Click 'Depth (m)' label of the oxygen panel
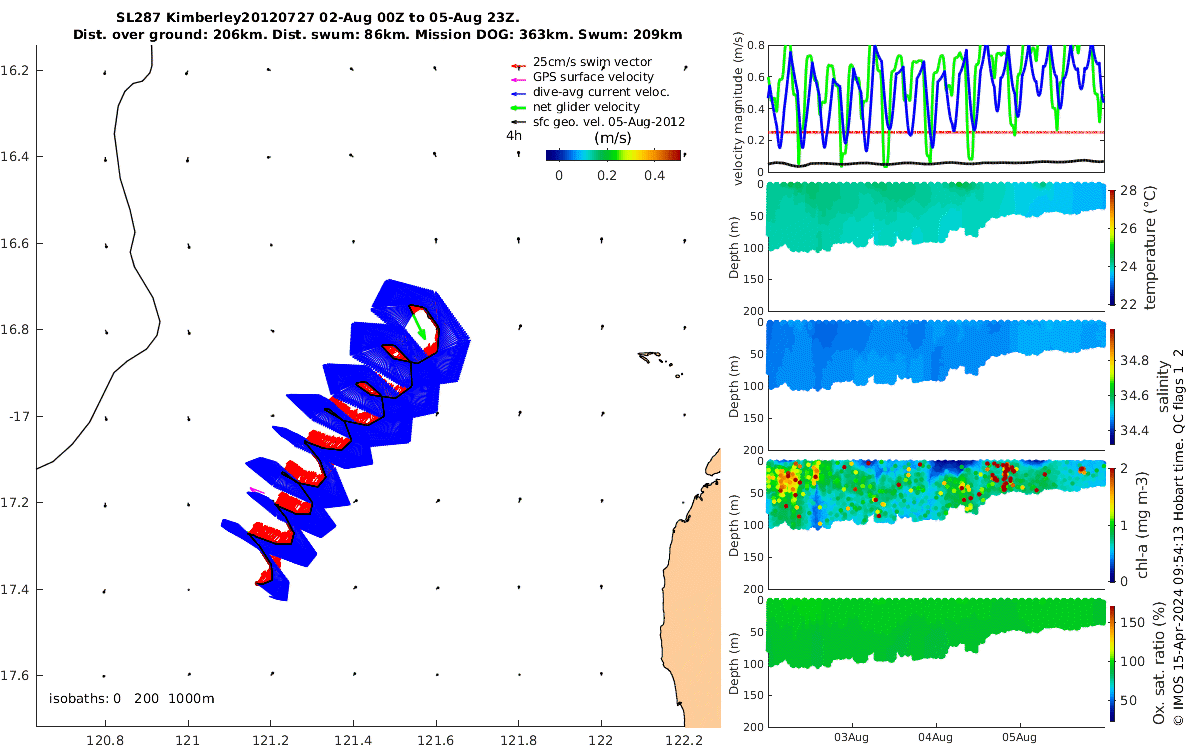Viewport: 1200px width, 750px height. tap(733, 662)
